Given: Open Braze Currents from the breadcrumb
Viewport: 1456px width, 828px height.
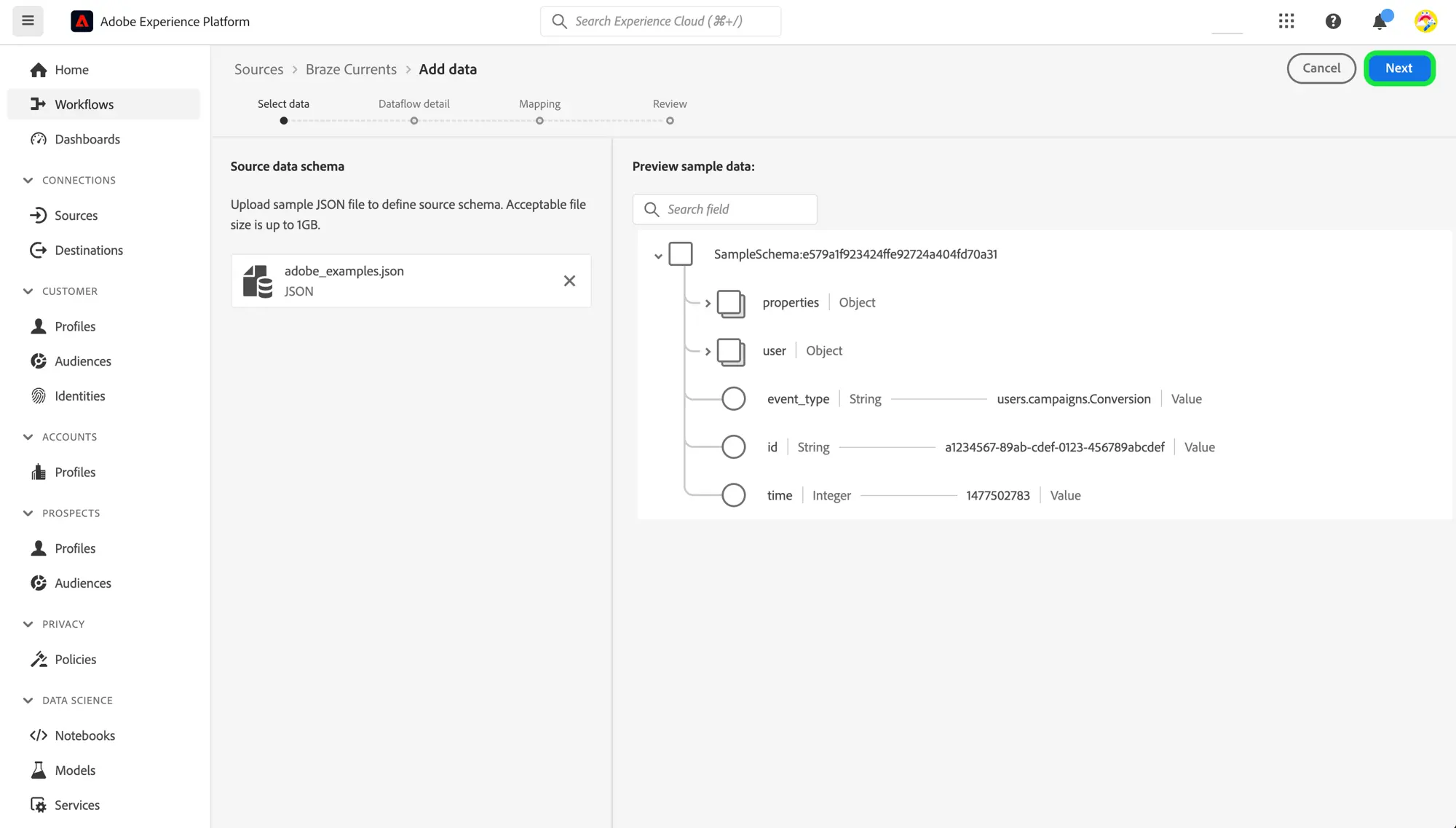Looking at the screenshot, I should pyautogui.click(x=351, y=68).
